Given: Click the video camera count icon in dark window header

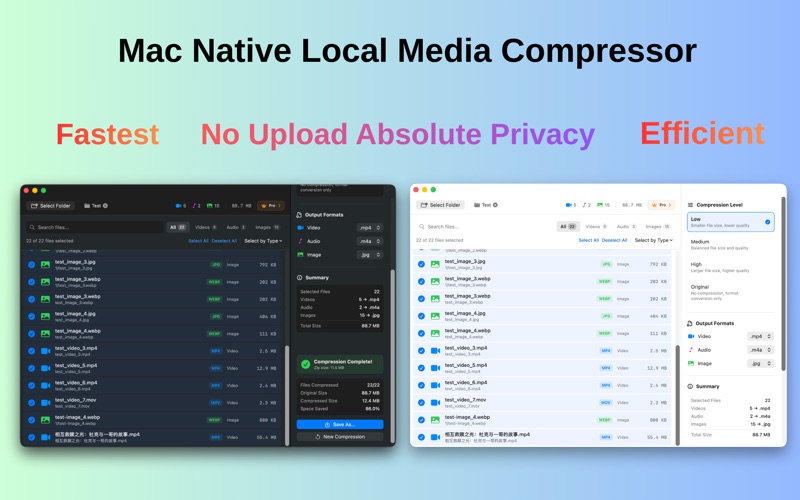Looking at the screenshot, I should point(178,205).
